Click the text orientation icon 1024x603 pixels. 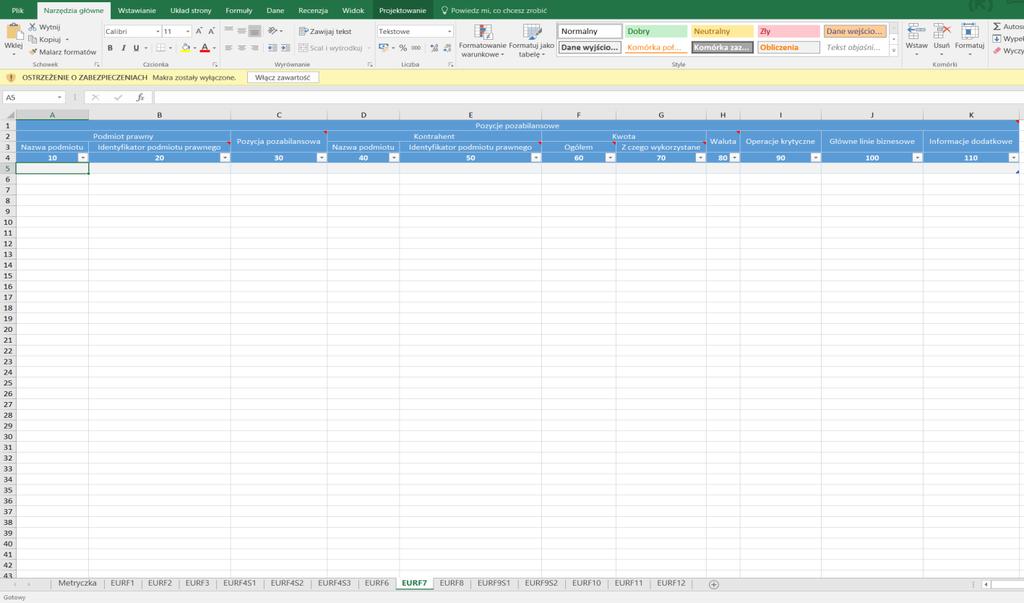[273, 31]
